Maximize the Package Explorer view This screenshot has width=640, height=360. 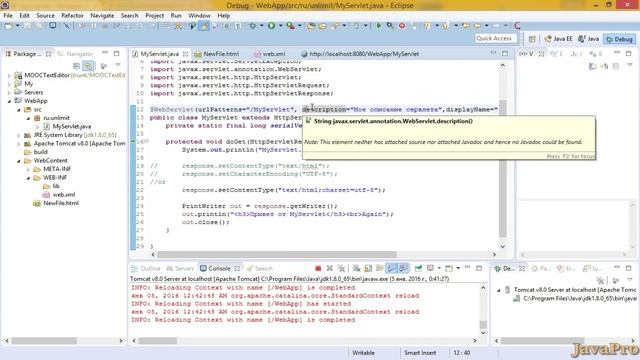[x=117, y=53]
